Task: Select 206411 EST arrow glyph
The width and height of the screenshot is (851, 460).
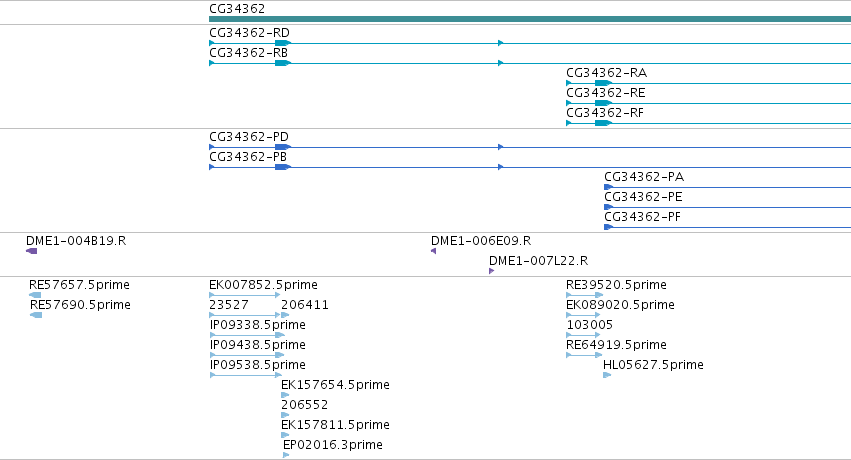Action: [285, 315]
